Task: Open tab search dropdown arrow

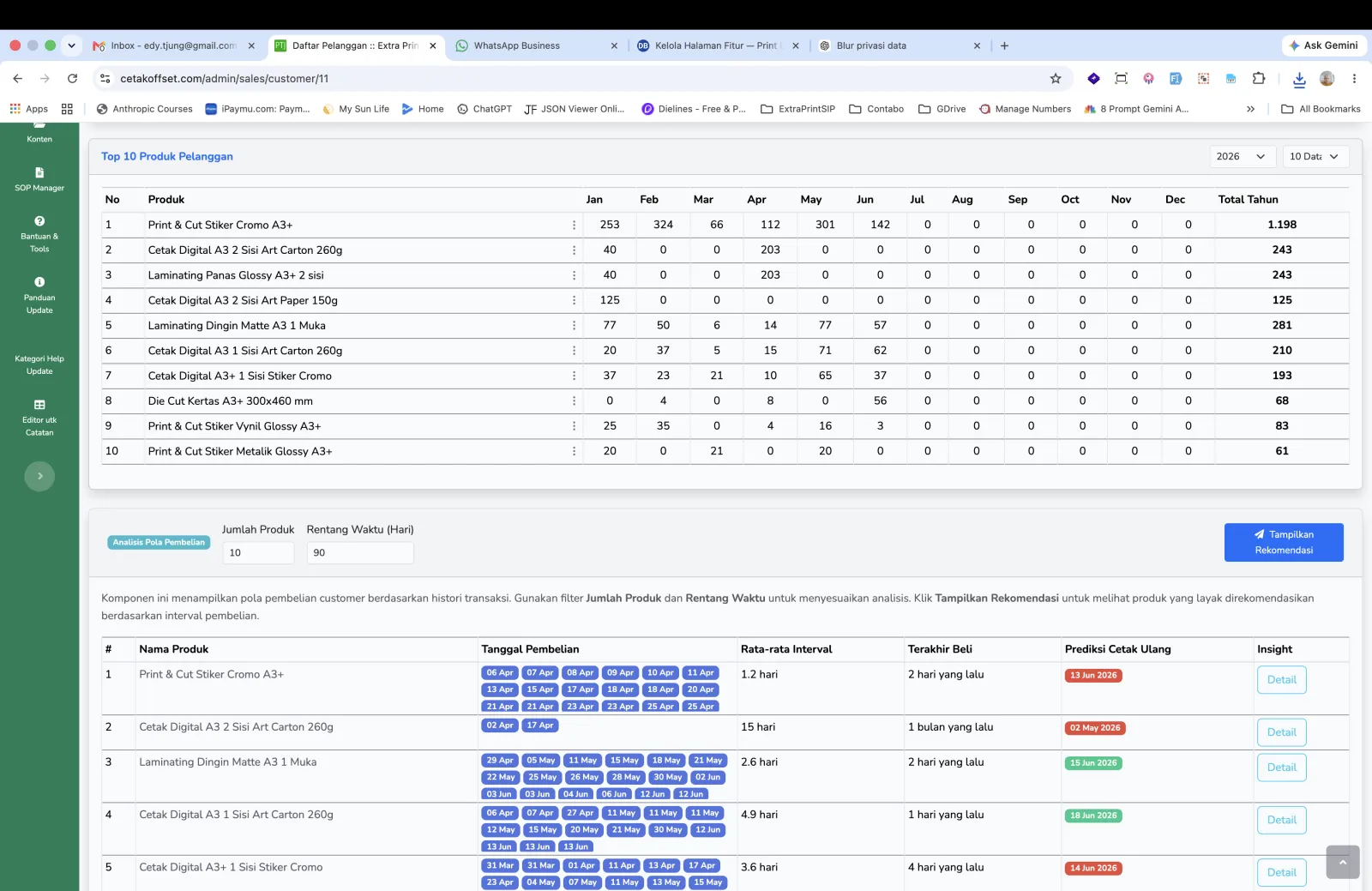Action: point(71,45)
